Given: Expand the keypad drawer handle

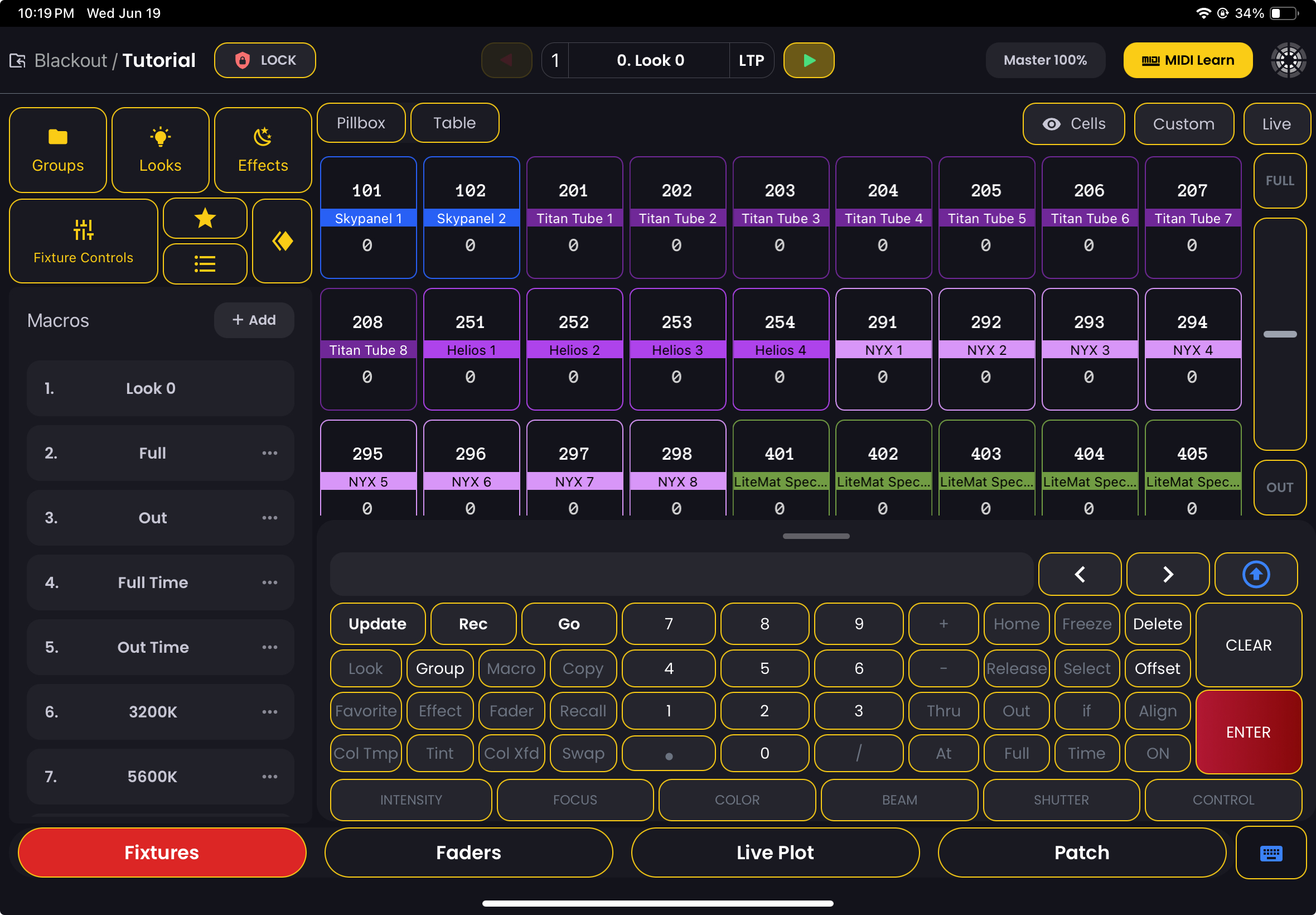Looking at the screenshot, I should tap(816, 536).
